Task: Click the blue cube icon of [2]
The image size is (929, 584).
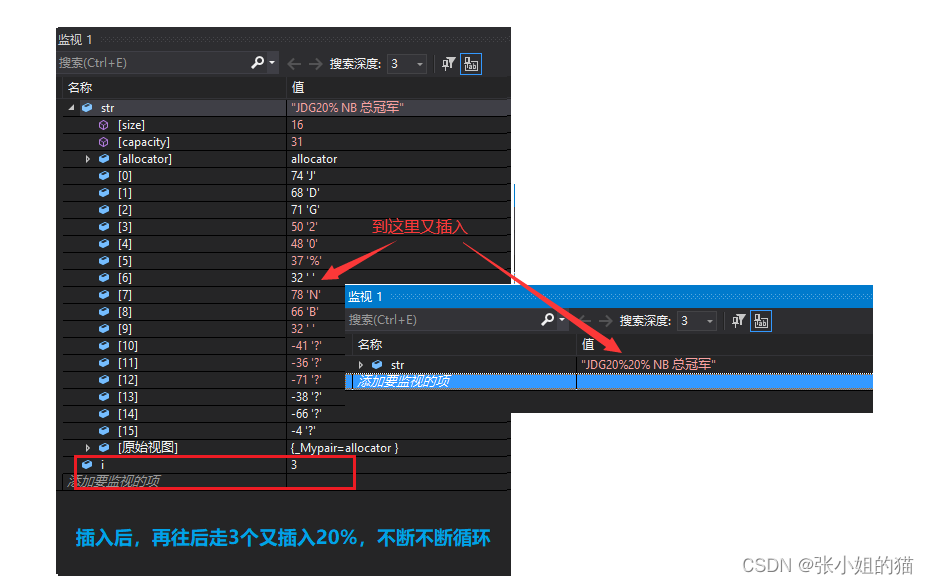Action: (x=104, y=210)
